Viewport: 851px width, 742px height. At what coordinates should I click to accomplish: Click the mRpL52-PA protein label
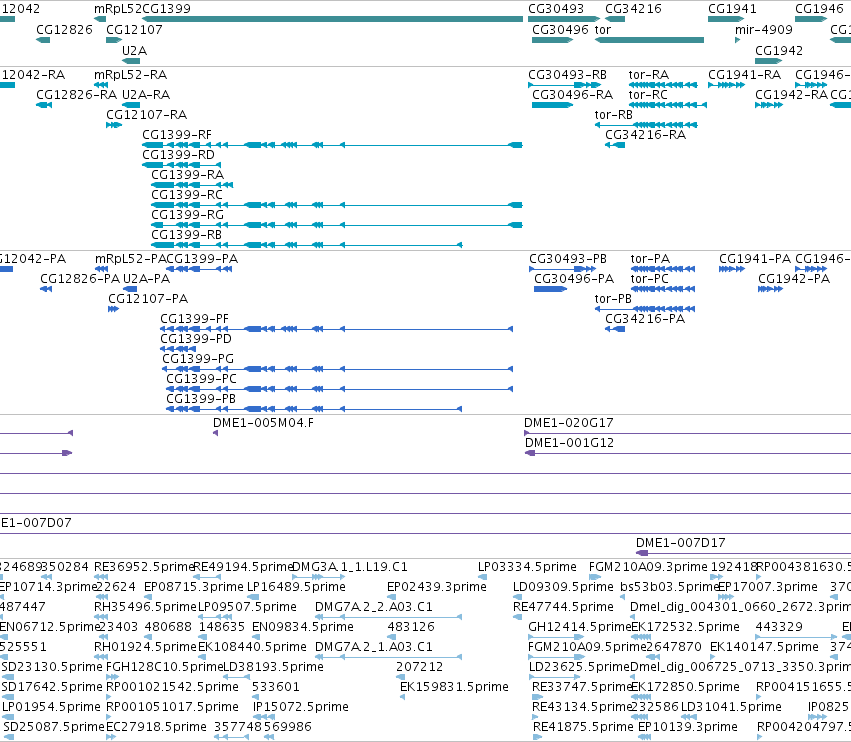(x=130, y=259)
